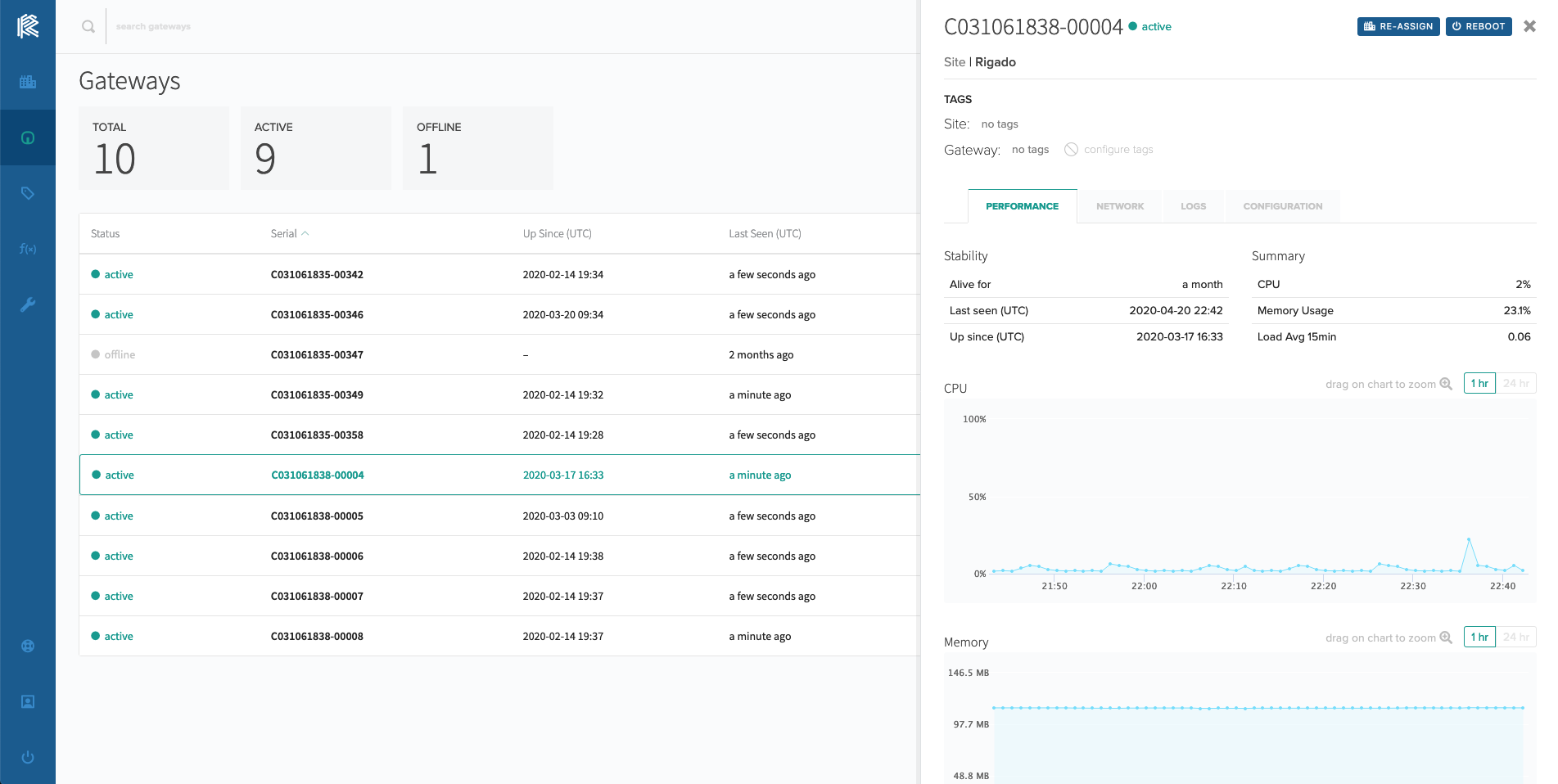Click the configure tags icon
Image resolution: width=1558 pixels, height=784 pixels.
(x=1071, y=149)
